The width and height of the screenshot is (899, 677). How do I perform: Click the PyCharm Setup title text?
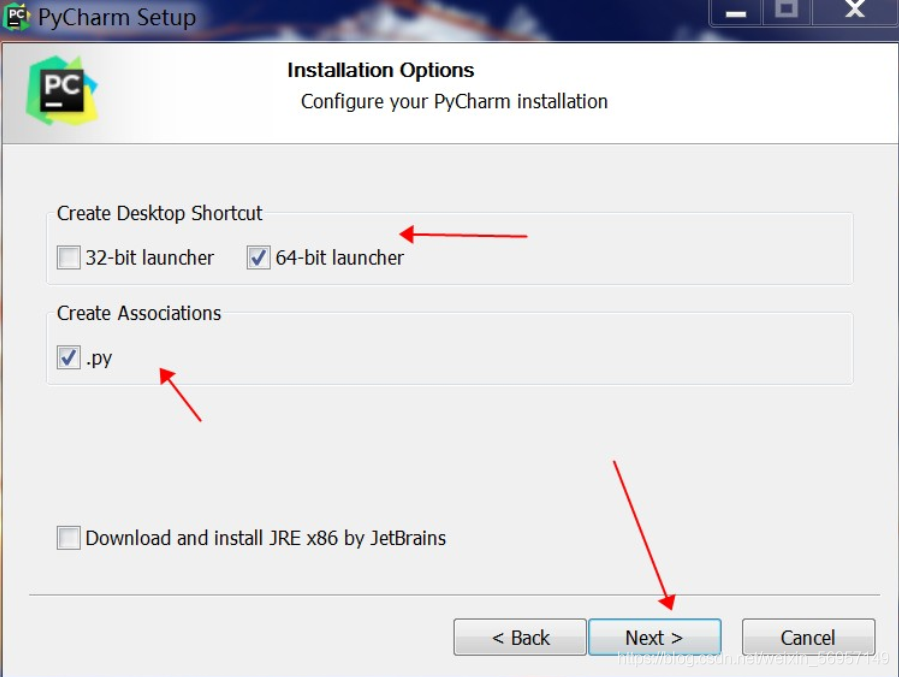point(117,17)
